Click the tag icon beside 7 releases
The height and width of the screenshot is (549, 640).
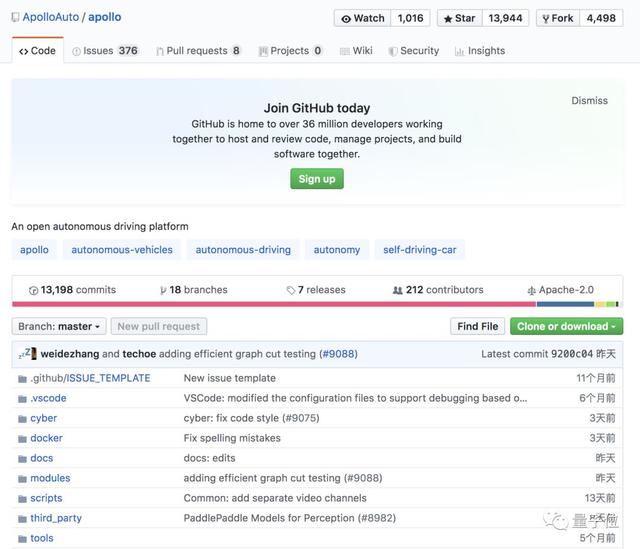(291, 290)
